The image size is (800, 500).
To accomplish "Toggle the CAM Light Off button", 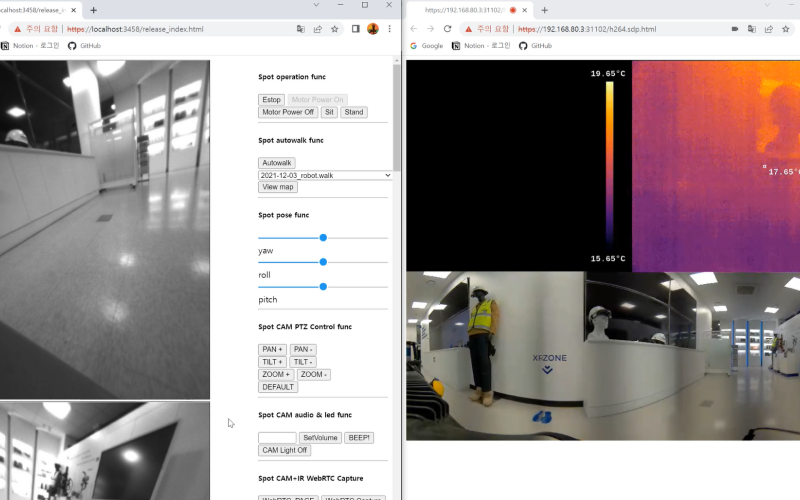I will (284, 451).
